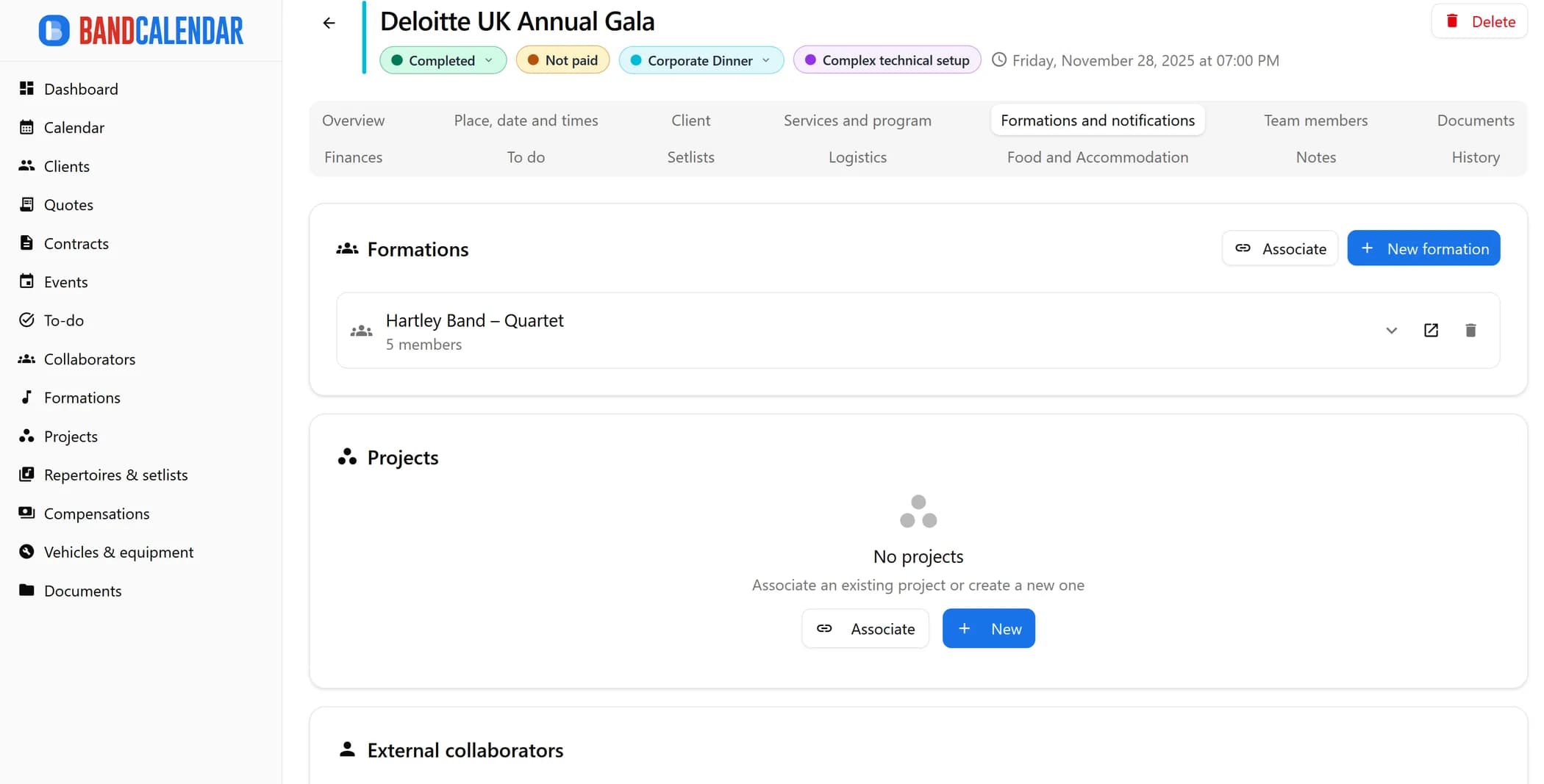
Task: Switch to the Logistics tab
Action: tap(857, 157)
